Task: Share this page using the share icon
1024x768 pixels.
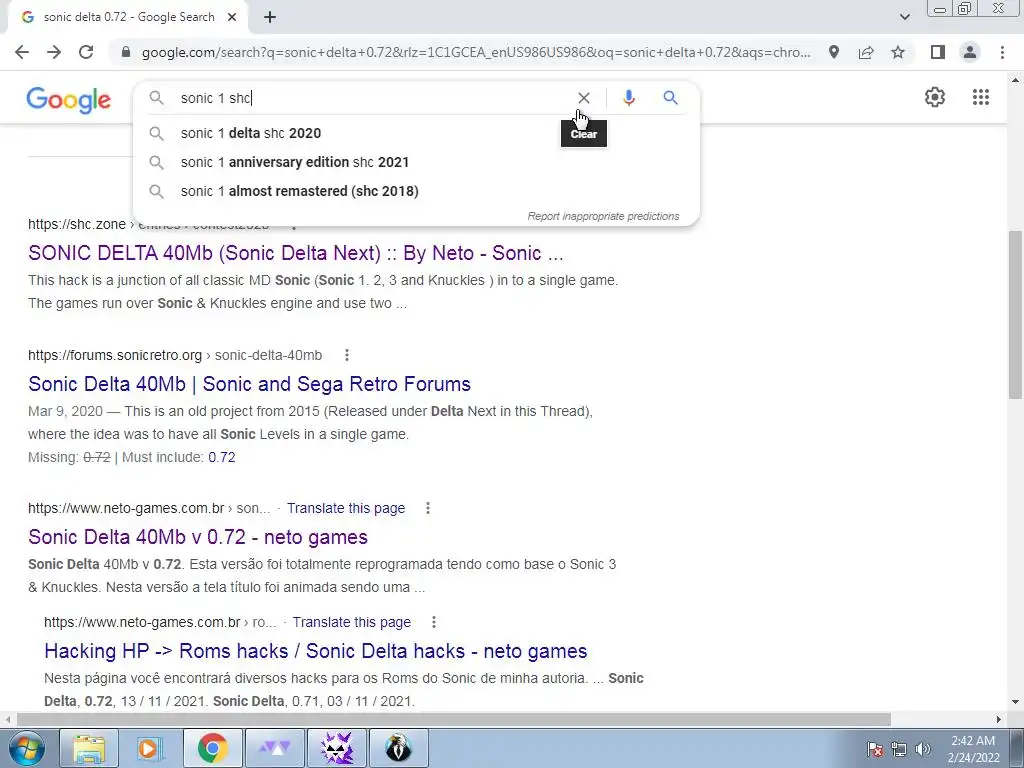Action: coord(866,52)
